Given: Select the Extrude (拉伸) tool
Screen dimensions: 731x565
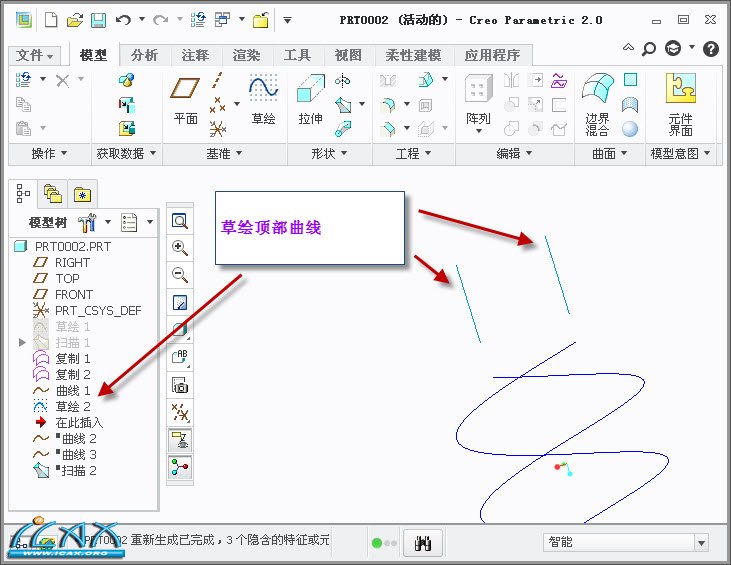Looking at the screenshot, I should pyautogui.click(x=310, y=99).
